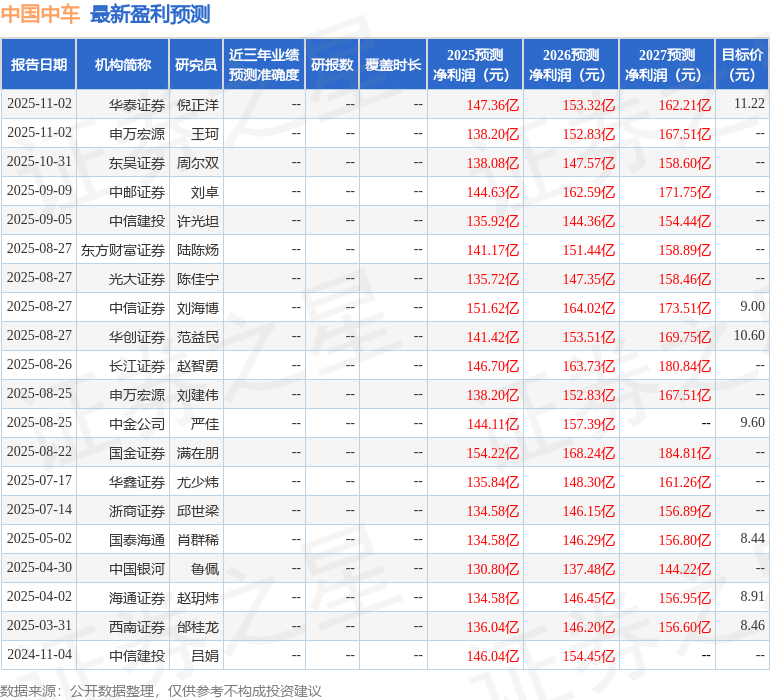
Task: Select 中邮证券 in the institution column
Action: click(137, 191)
